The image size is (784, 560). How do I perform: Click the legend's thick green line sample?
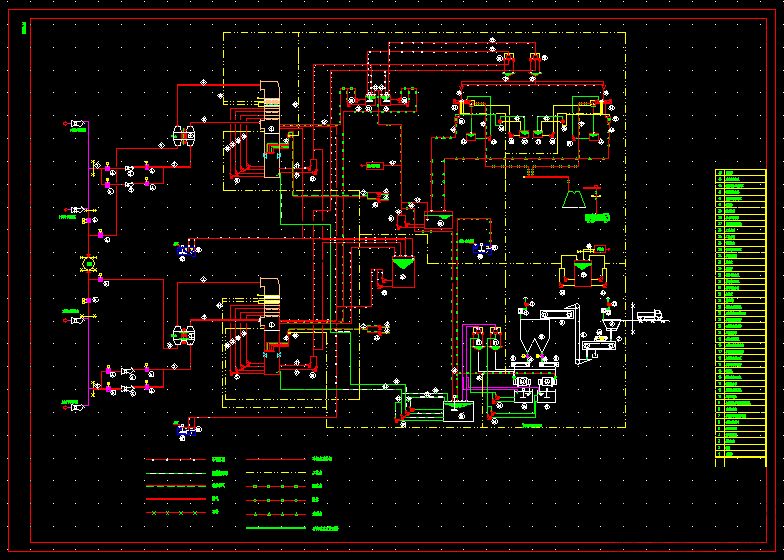point(276,528)
